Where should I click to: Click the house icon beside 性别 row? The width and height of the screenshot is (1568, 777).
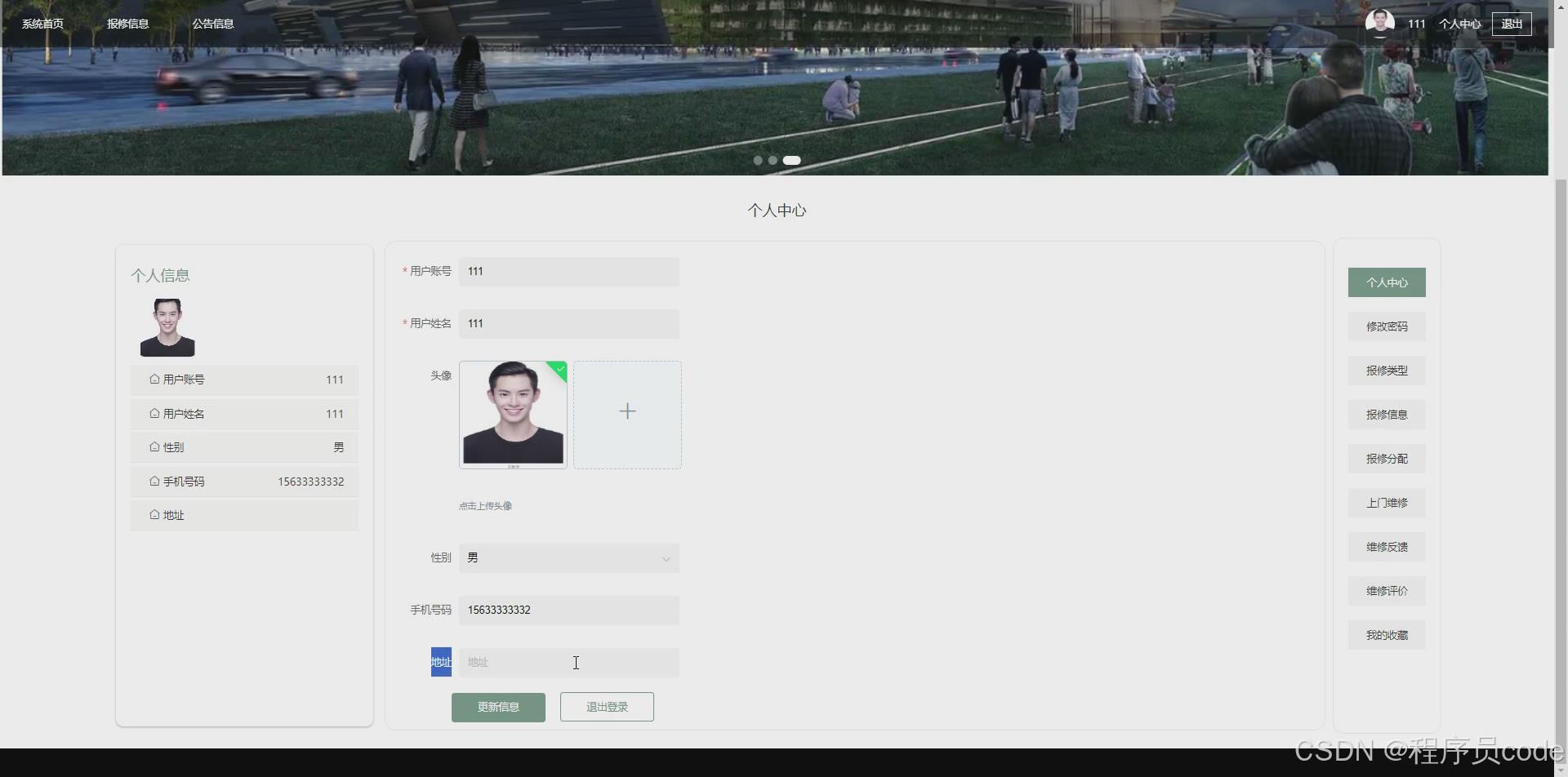click(x=154, y=446)
